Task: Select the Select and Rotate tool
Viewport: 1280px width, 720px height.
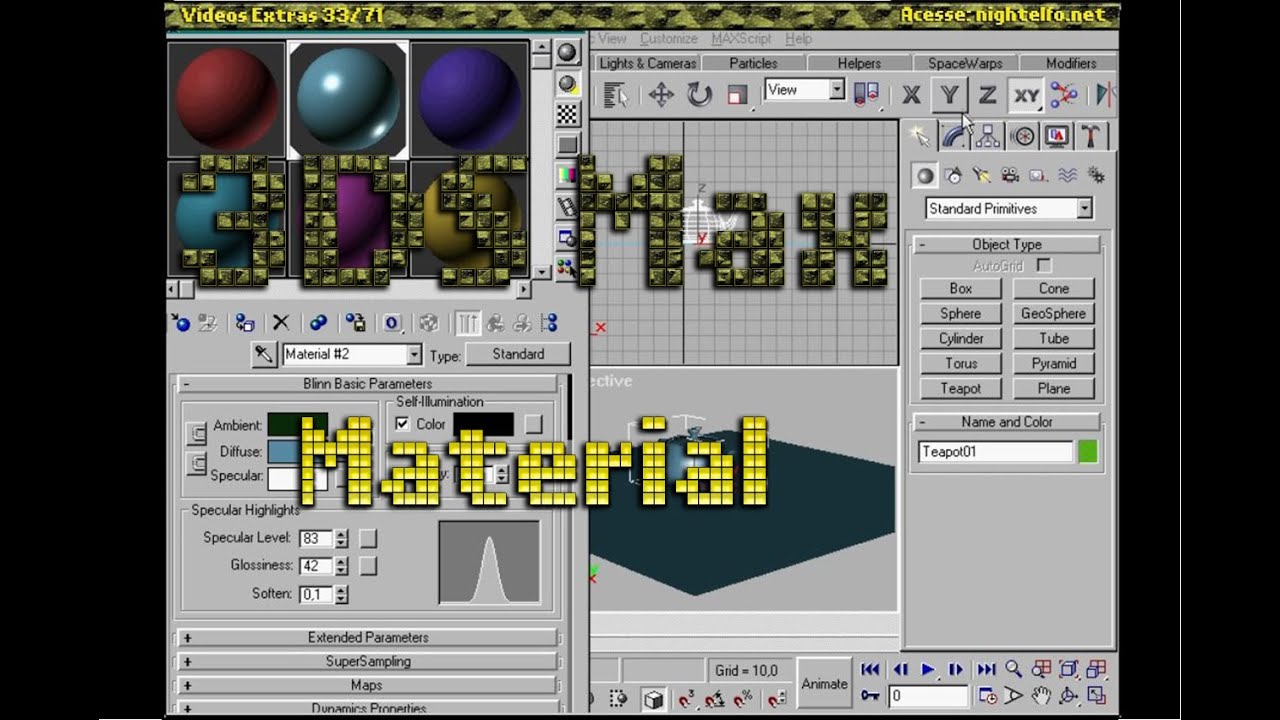Action: coord(699,95)
